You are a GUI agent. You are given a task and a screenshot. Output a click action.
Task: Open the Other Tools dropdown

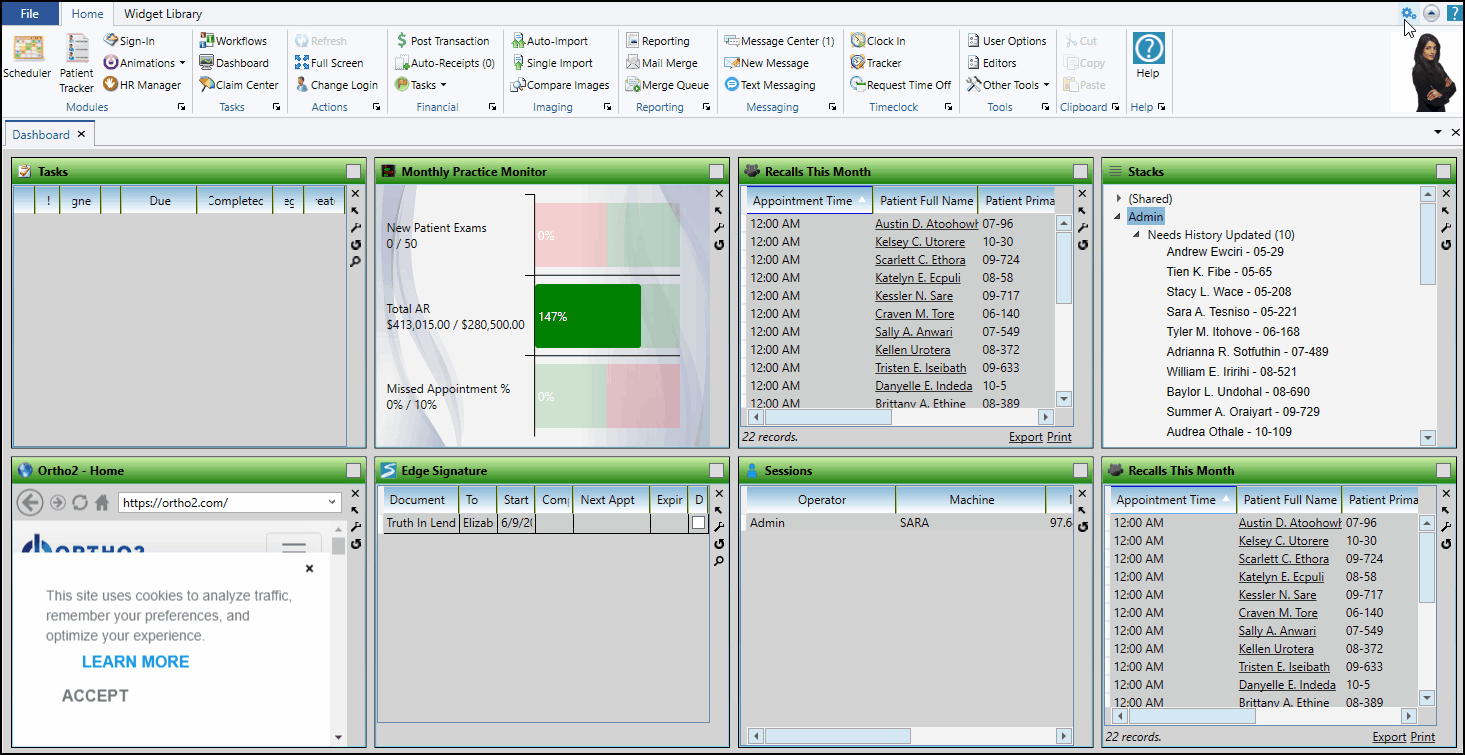1008,85
